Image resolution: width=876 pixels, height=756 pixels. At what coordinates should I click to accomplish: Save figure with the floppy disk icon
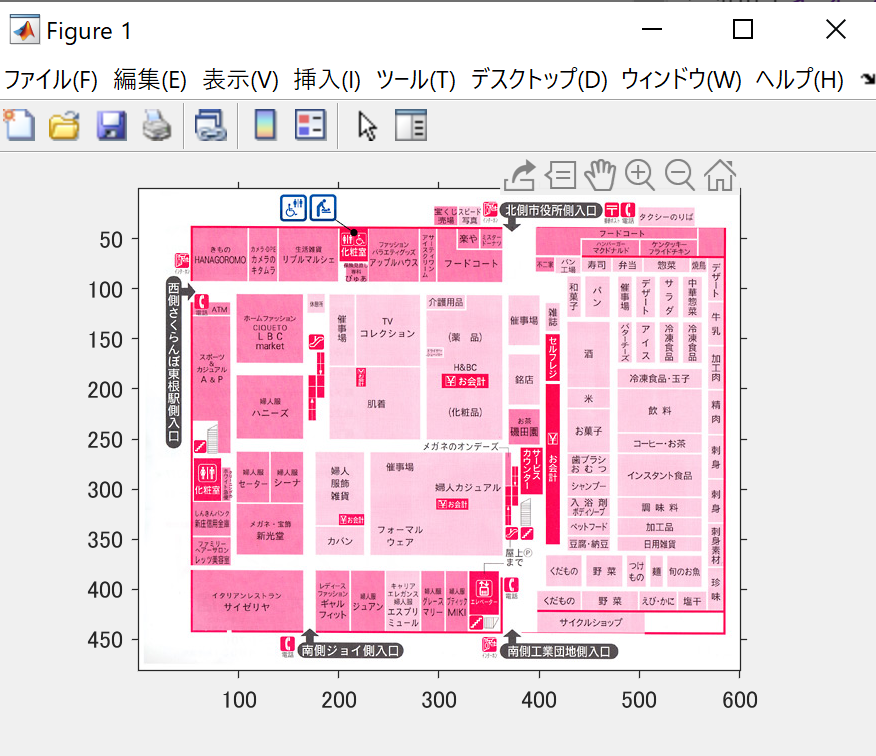click(x=111, y=125)
